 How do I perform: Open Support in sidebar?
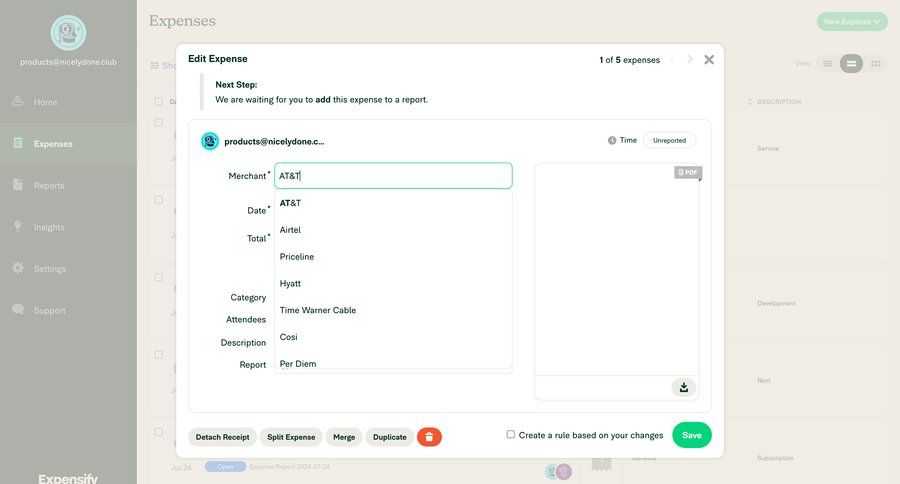pyautogui.click(x=68, y=311)
